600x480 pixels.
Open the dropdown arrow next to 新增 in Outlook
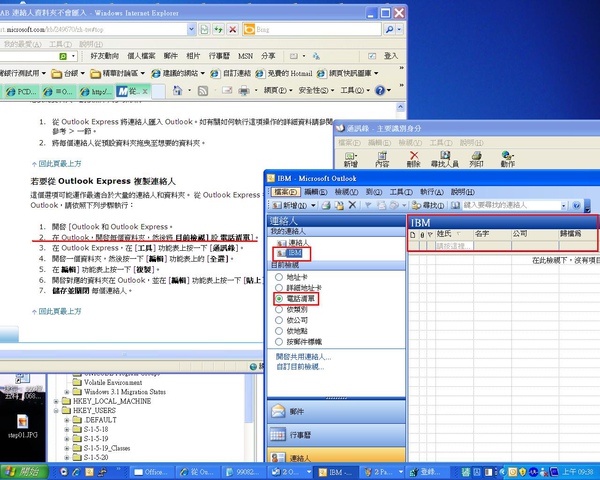click(313, 206)
